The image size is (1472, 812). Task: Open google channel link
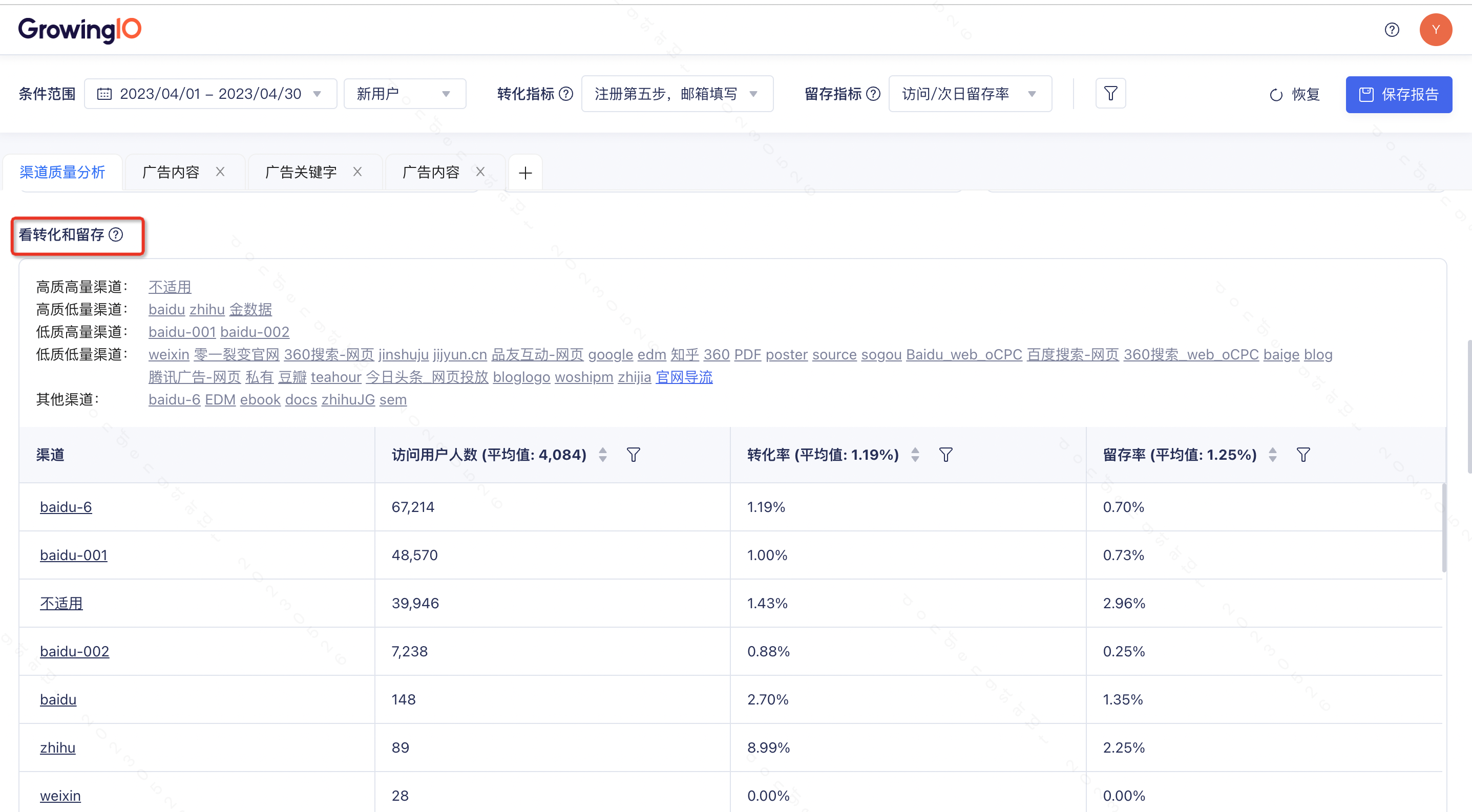coord(611,354)
